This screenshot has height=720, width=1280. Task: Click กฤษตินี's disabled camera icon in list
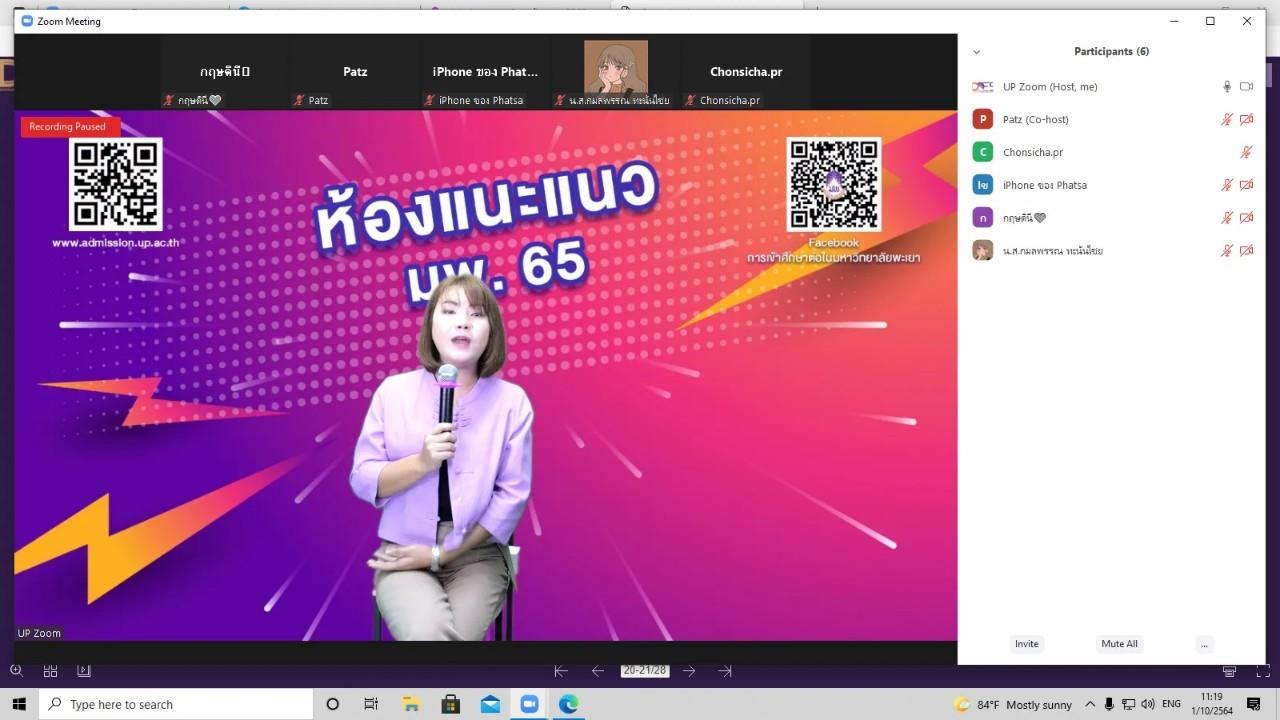[1246, 218]
